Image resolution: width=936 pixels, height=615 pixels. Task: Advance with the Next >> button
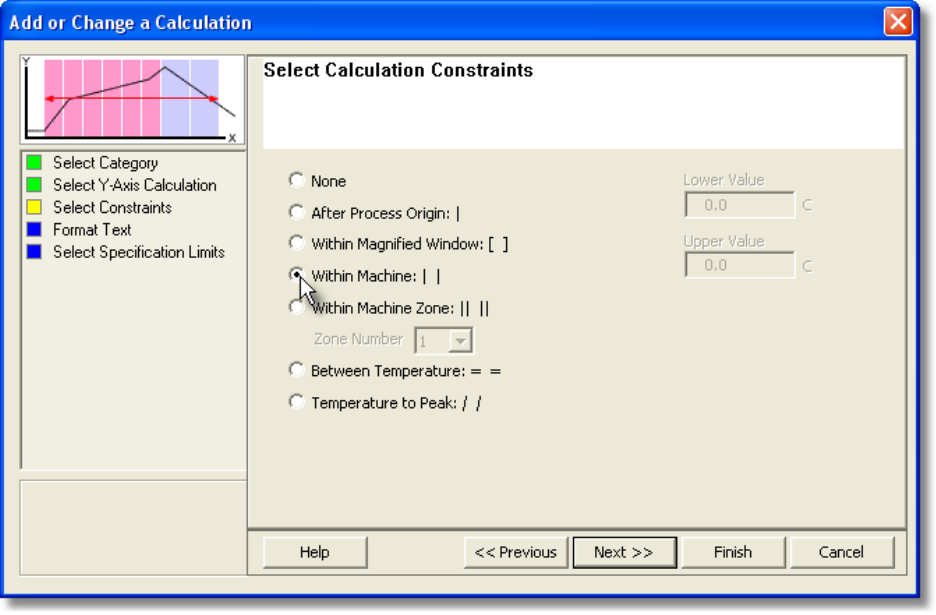[x=624, y=552]
